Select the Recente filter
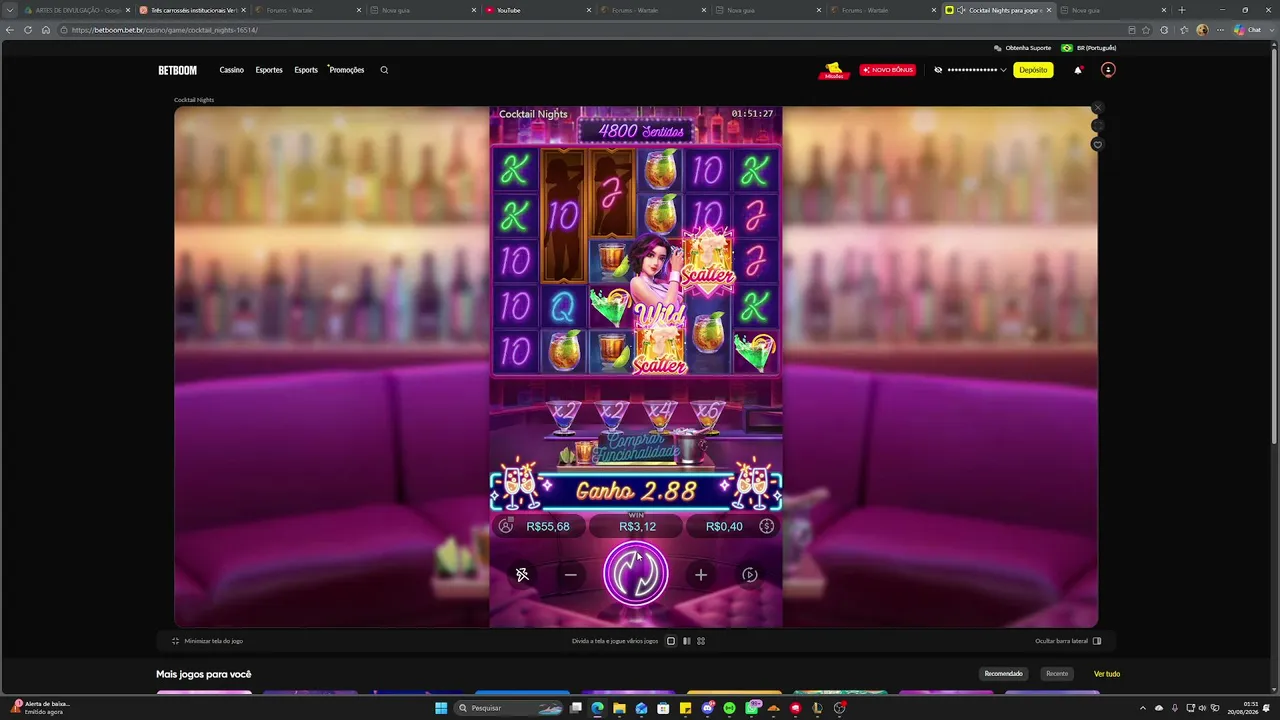1280x720 pixels. click(1057, 674)
